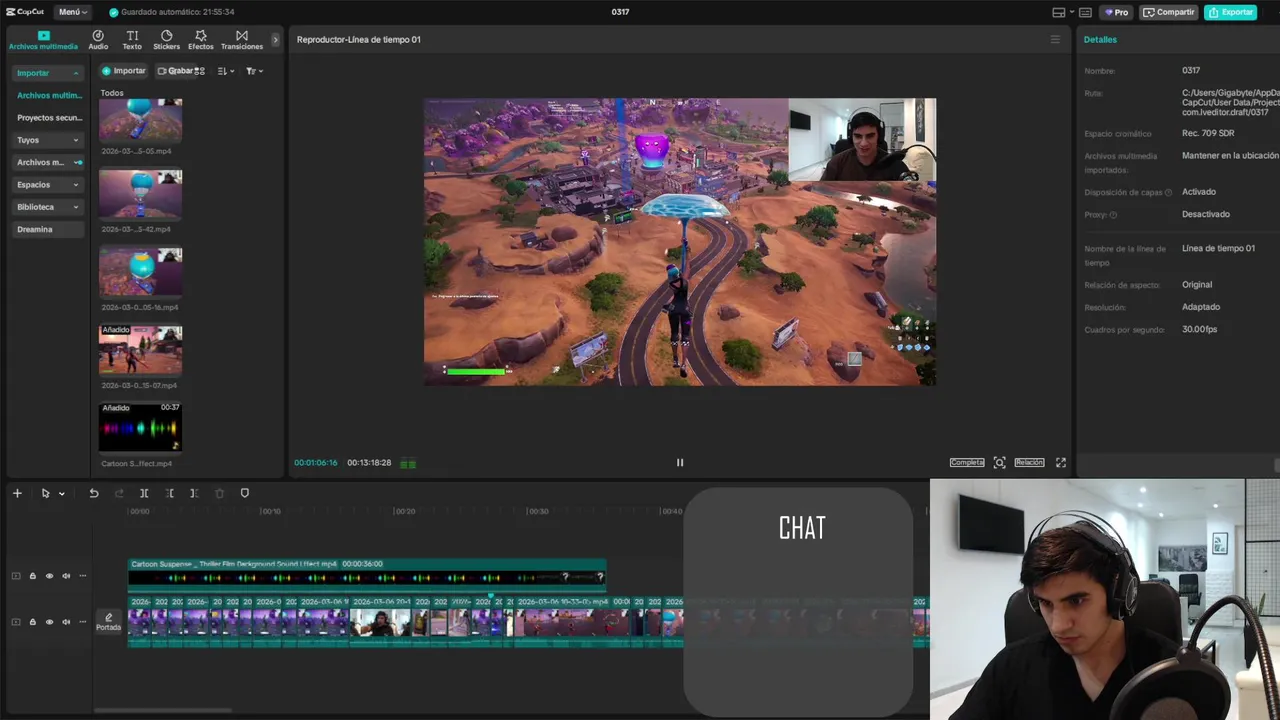This screenshot has width=1280, height=720.
Task: Click the Split clip tool
Action: tap(144, 493)
